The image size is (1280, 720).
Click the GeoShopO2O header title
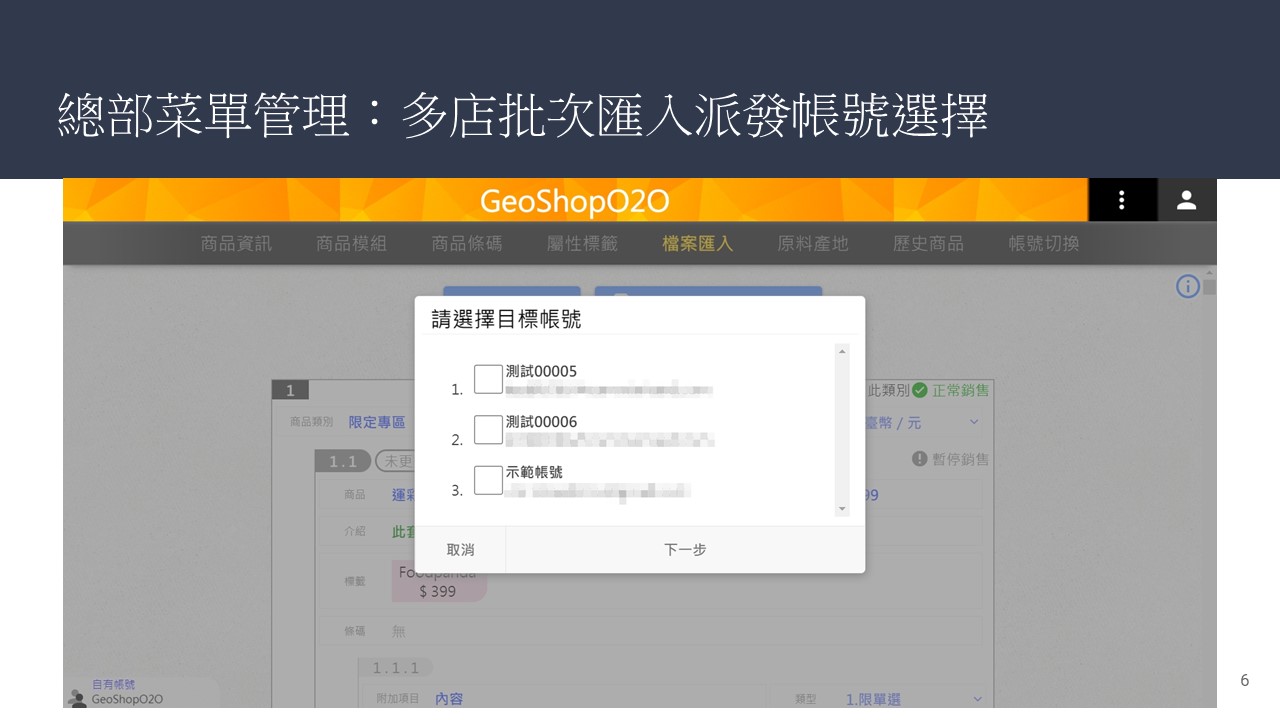click(x=574, y=201)
